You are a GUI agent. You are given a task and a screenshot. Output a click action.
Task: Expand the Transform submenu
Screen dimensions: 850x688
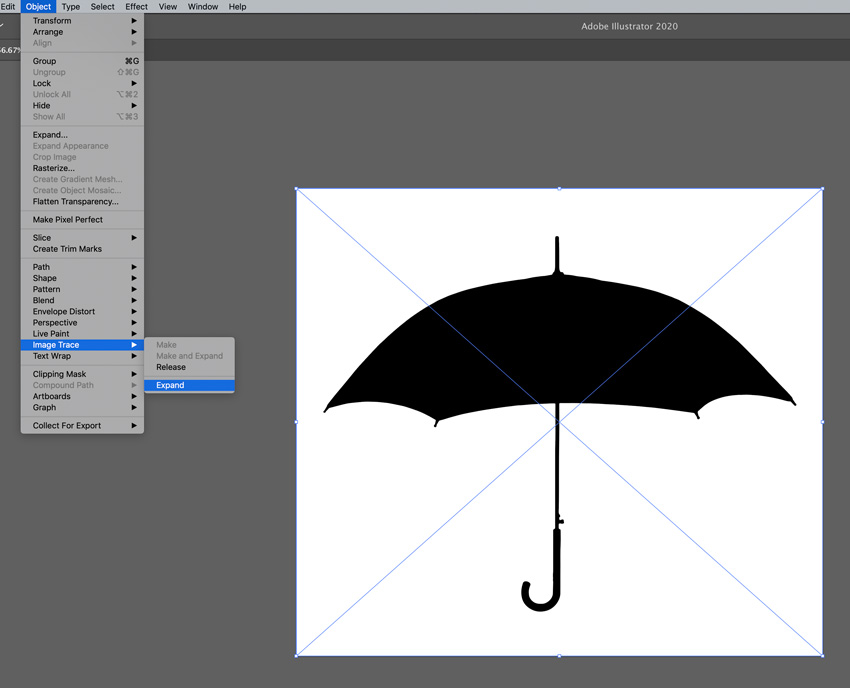(x=52, y=20)
